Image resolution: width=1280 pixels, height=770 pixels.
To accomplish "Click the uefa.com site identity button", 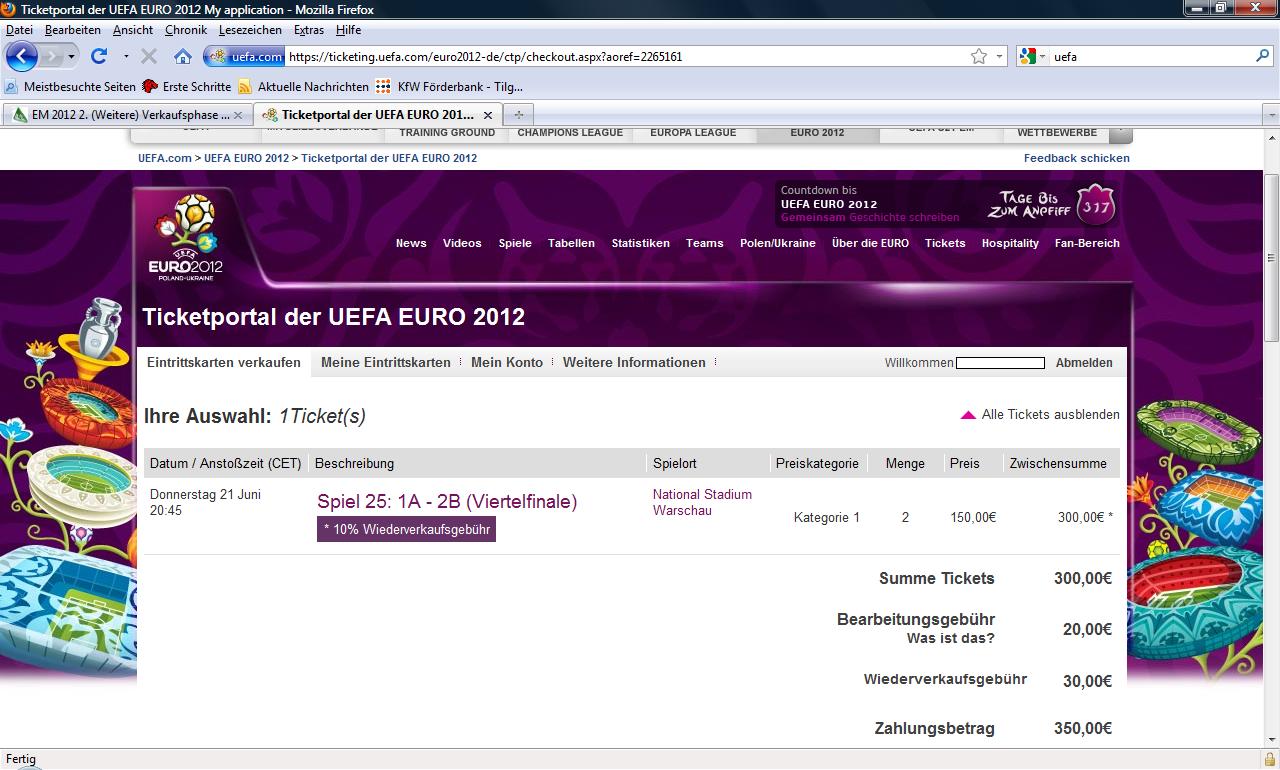I will (244, 57).
